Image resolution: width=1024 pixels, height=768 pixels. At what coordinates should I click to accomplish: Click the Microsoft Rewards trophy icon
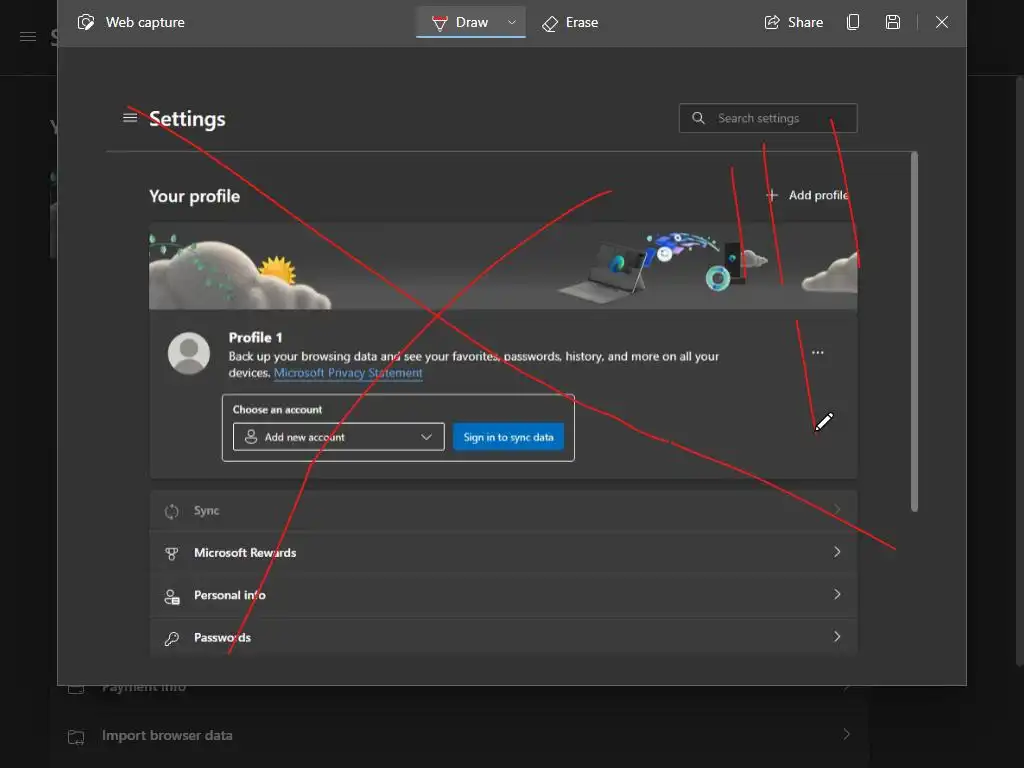pyautogui.click(x=172, y=554)
